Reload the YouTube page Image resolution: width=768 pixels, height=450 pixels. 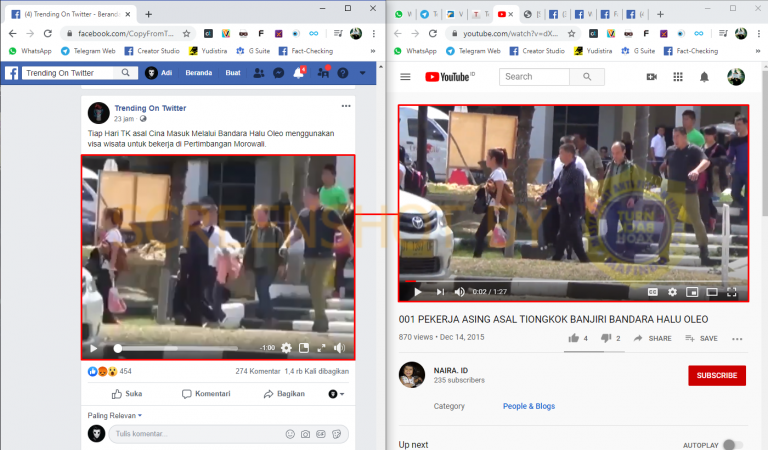pyautogui.click(x=432, y=33)
